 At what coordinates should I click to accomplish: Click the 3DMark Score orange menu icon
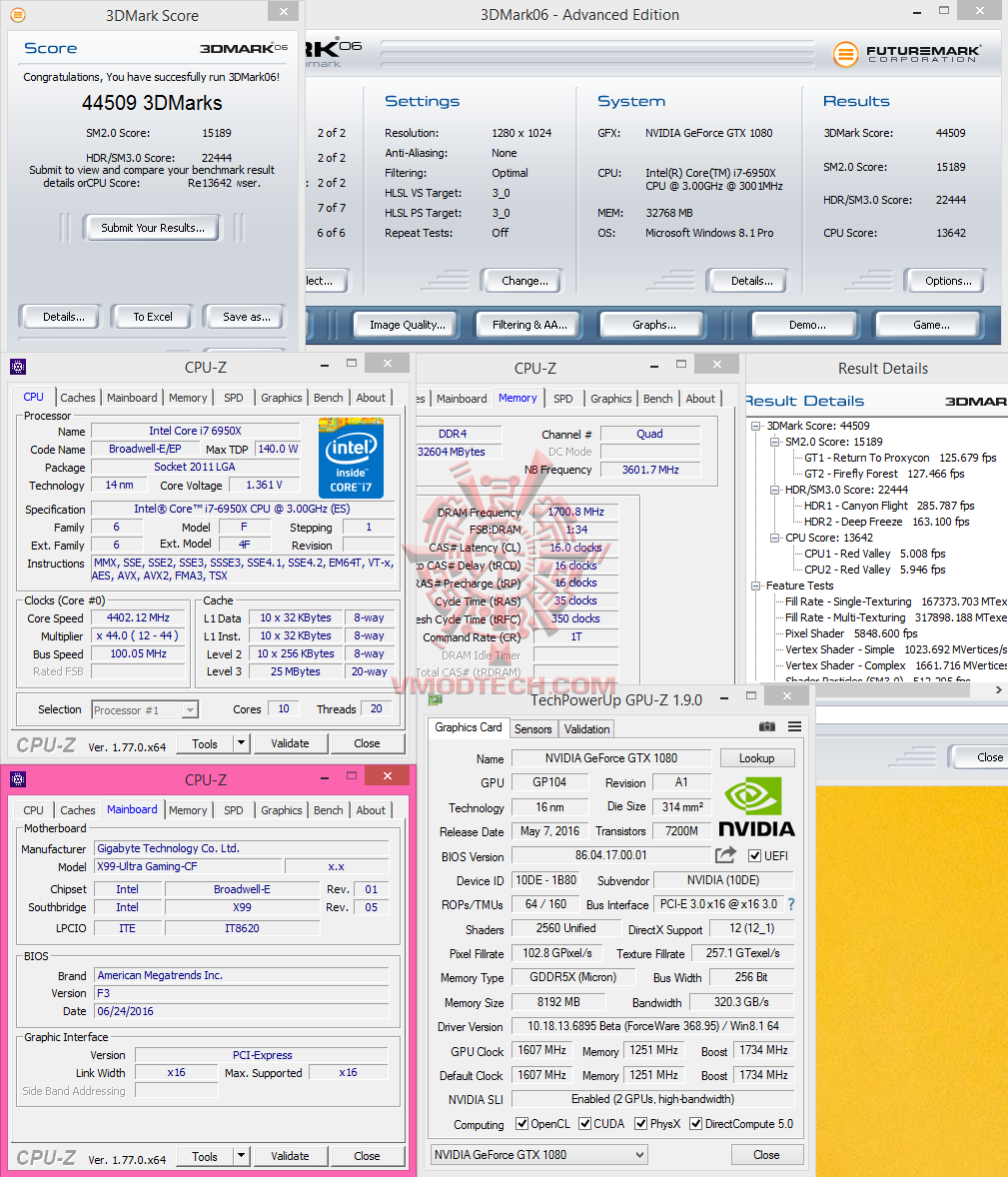(x=17, y=15)
